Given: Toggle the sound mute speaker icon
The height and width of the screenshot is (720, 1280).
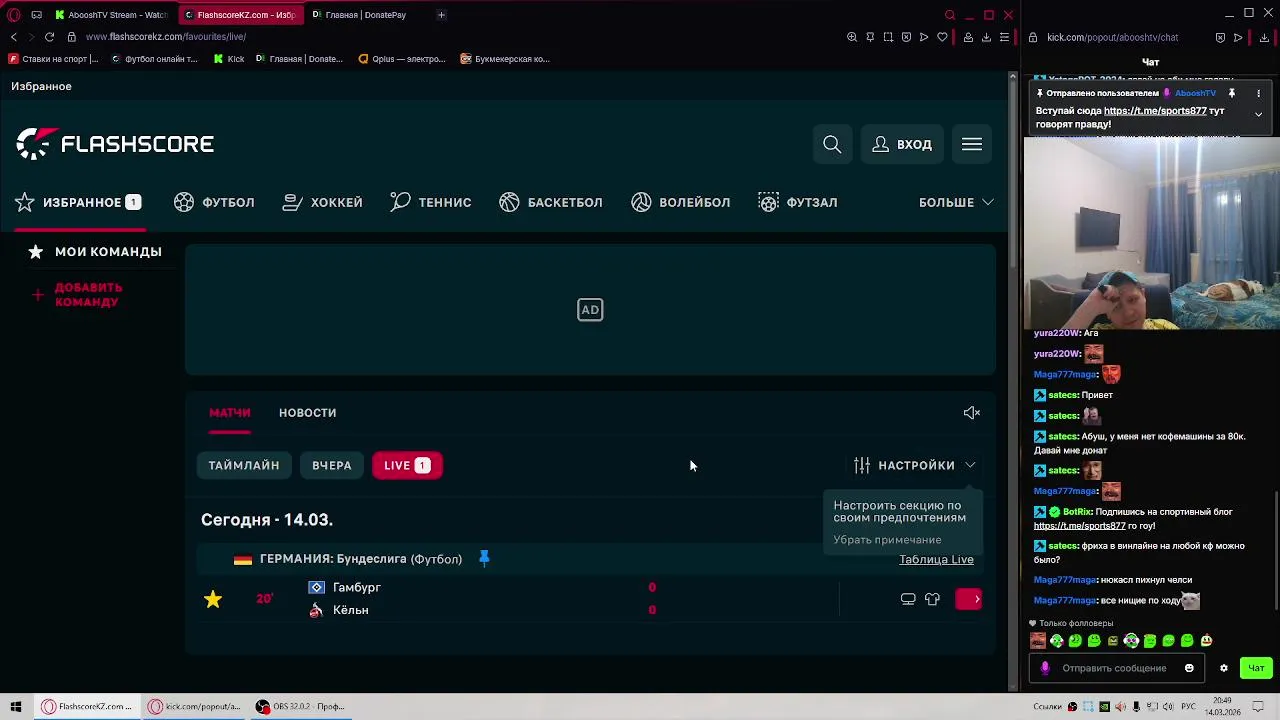Looking at the screenshot, I should [x=971, y=413].
